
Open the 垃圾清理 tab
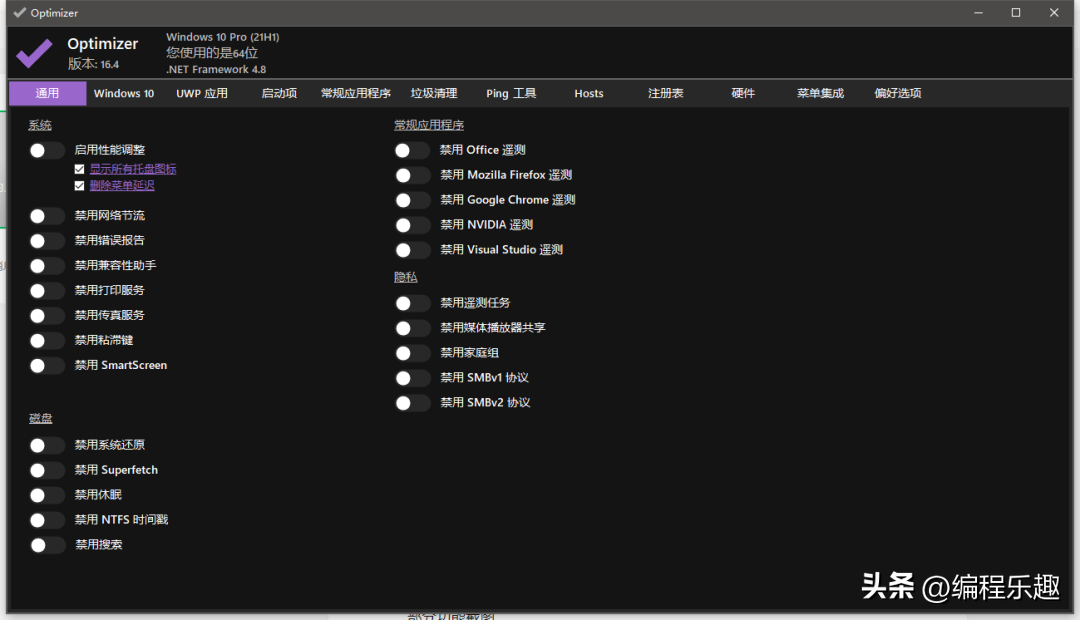434,93
